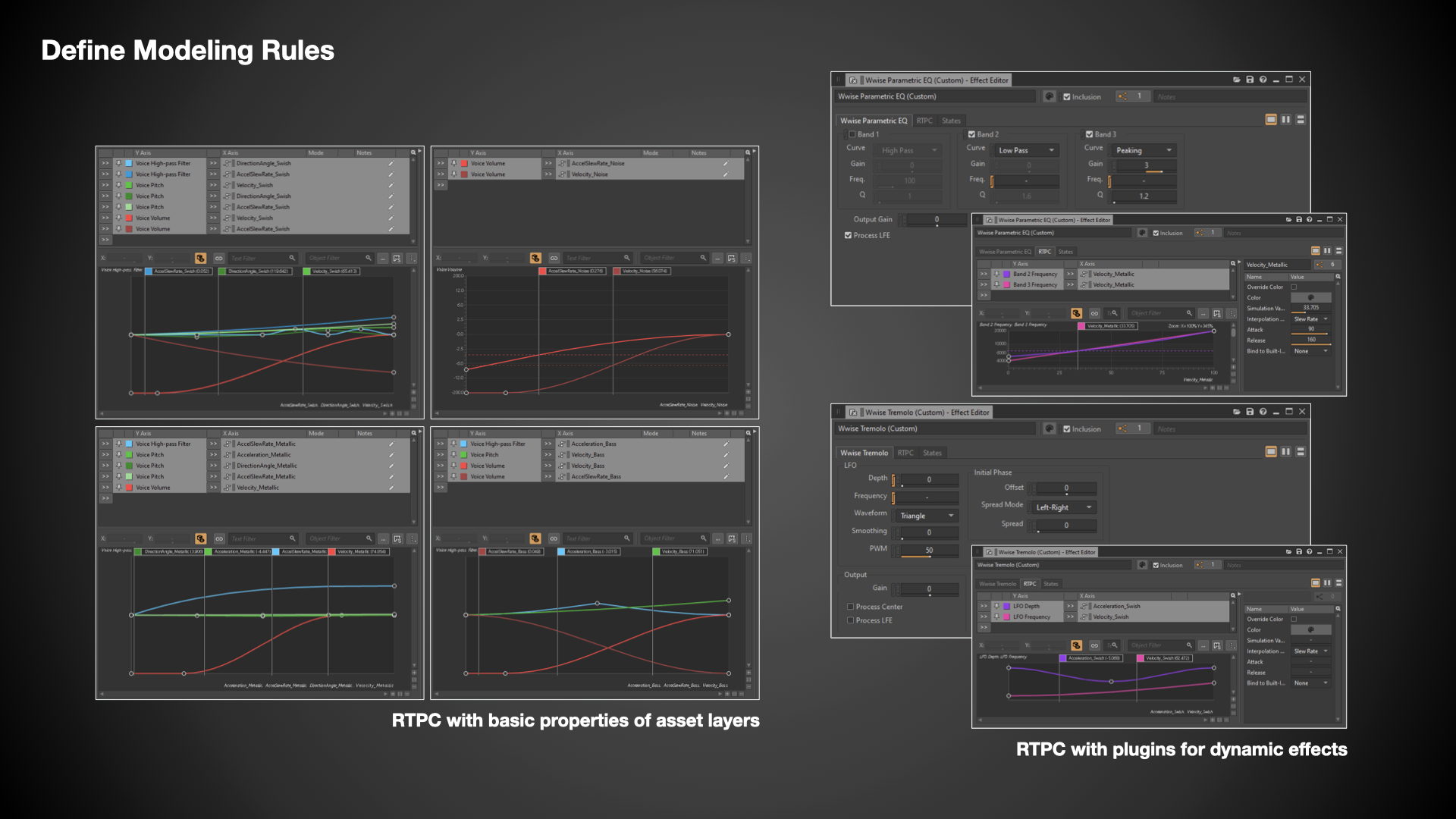Screen dimensions: 1456x819
Task: Disable Band 3 checkbox
Action: (1090, 134)
